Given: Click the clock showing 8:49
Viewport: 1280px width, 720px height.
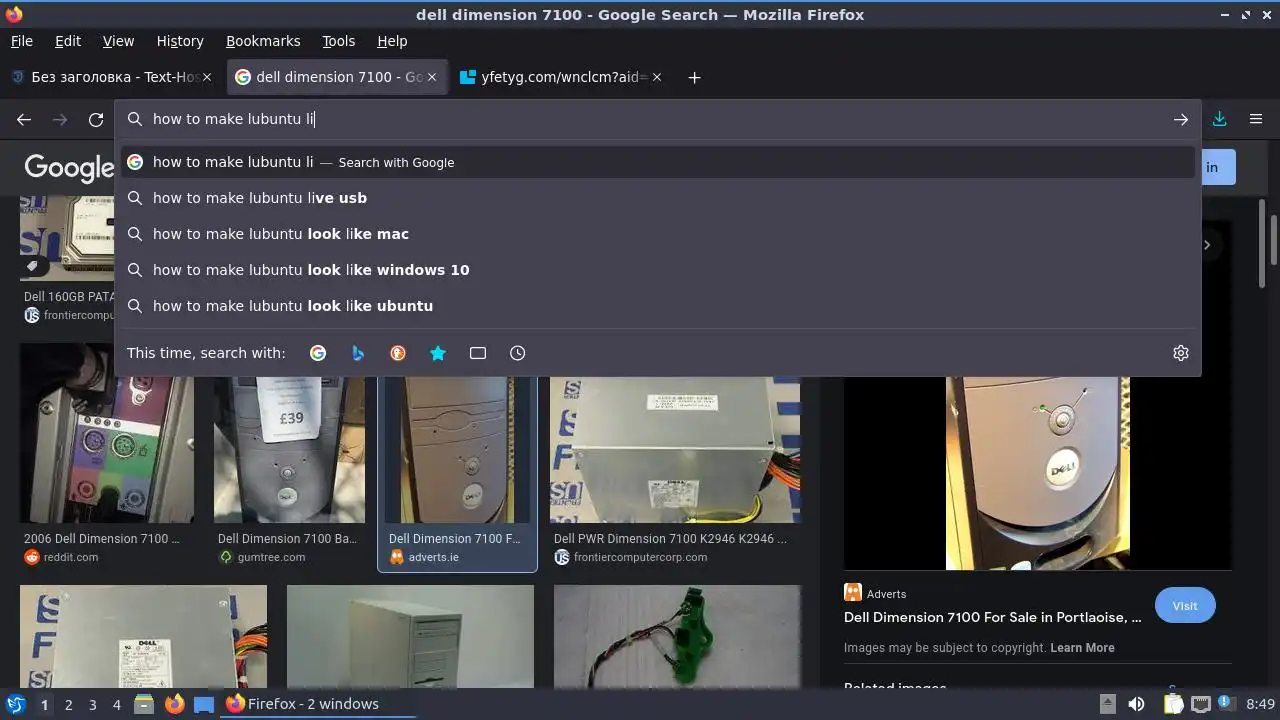Looking at the screenshot, I should pyautogui.click(x=1260, y=704).
